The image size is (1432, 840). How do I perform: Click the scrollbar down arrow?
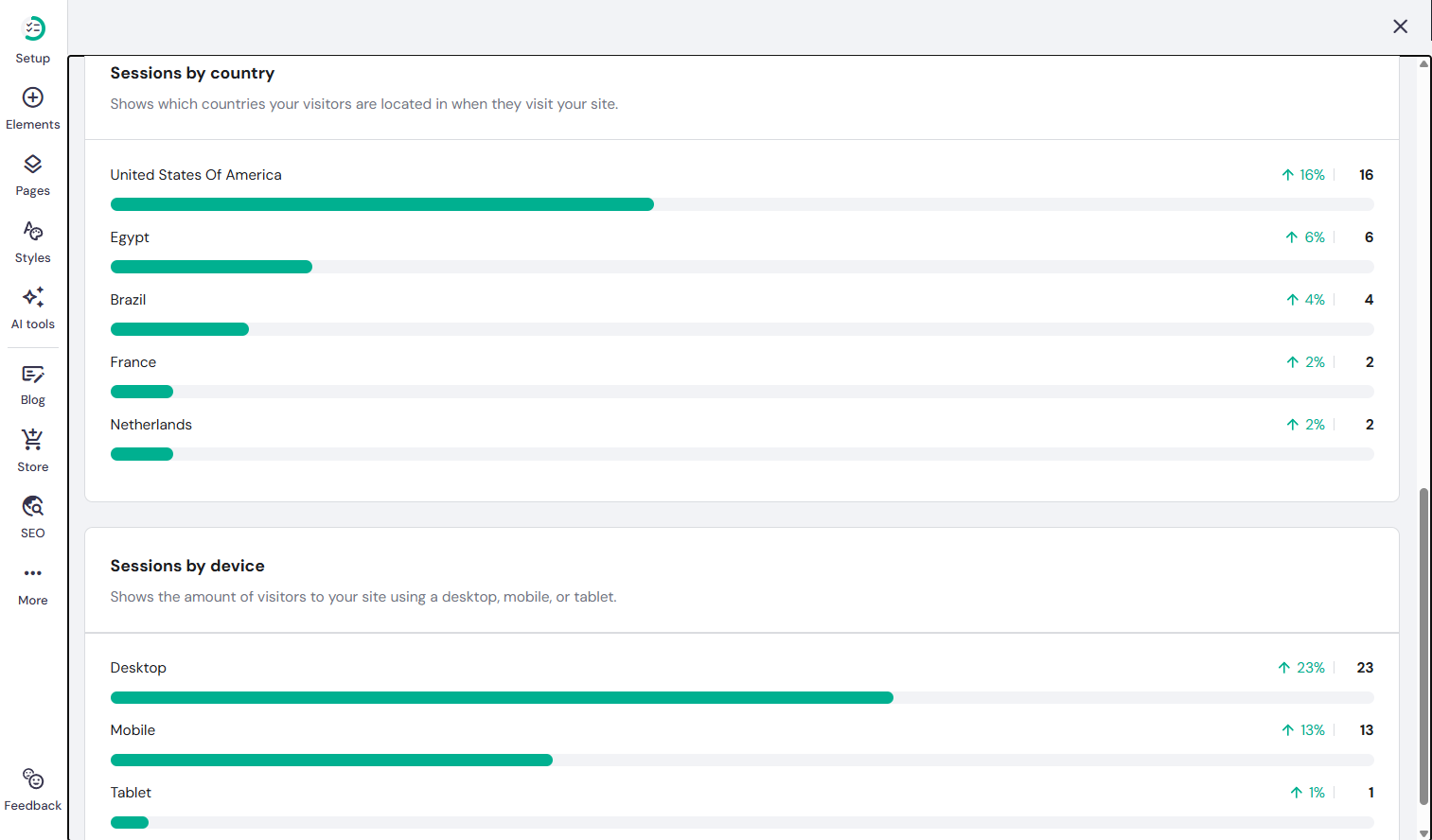pyautogui.click(x=1423, y=833)
